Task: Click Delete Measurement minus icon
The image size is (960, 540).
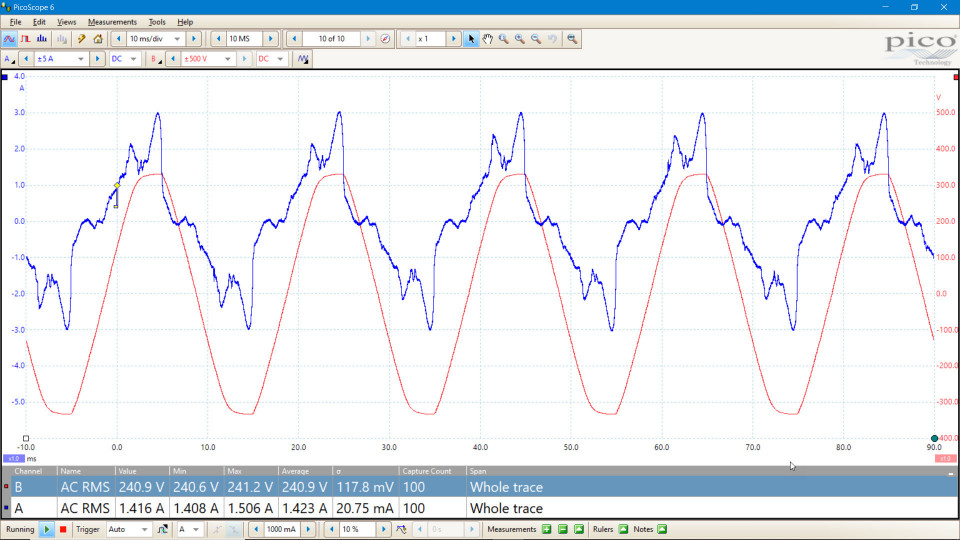Action: pos(563,529)
